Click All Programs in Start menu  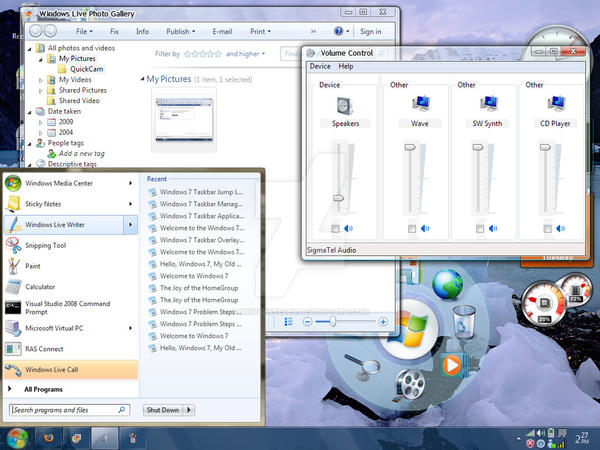[x=43, y=389]
